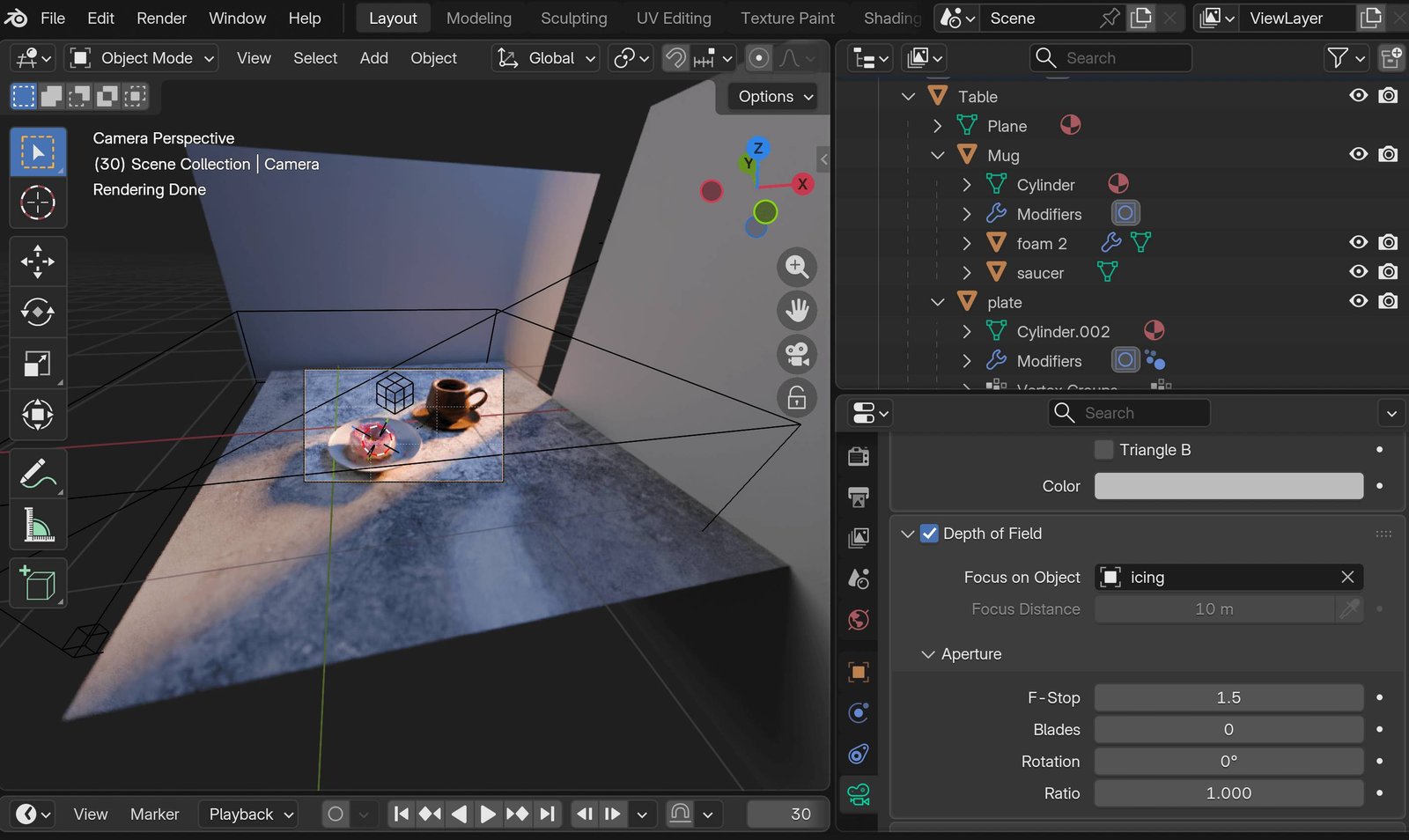
Task: Open the Playback dropdown in timeline
Action: tap(248, 814)
